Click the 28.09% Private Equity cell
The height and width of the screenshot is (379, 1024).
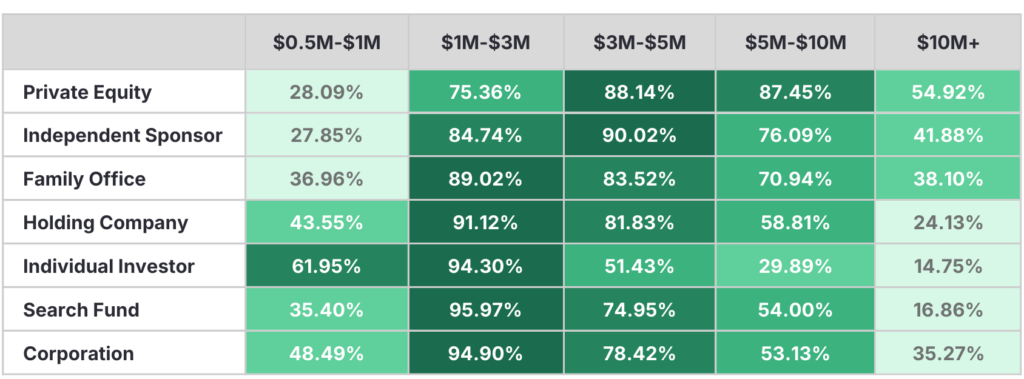[327, 92]
